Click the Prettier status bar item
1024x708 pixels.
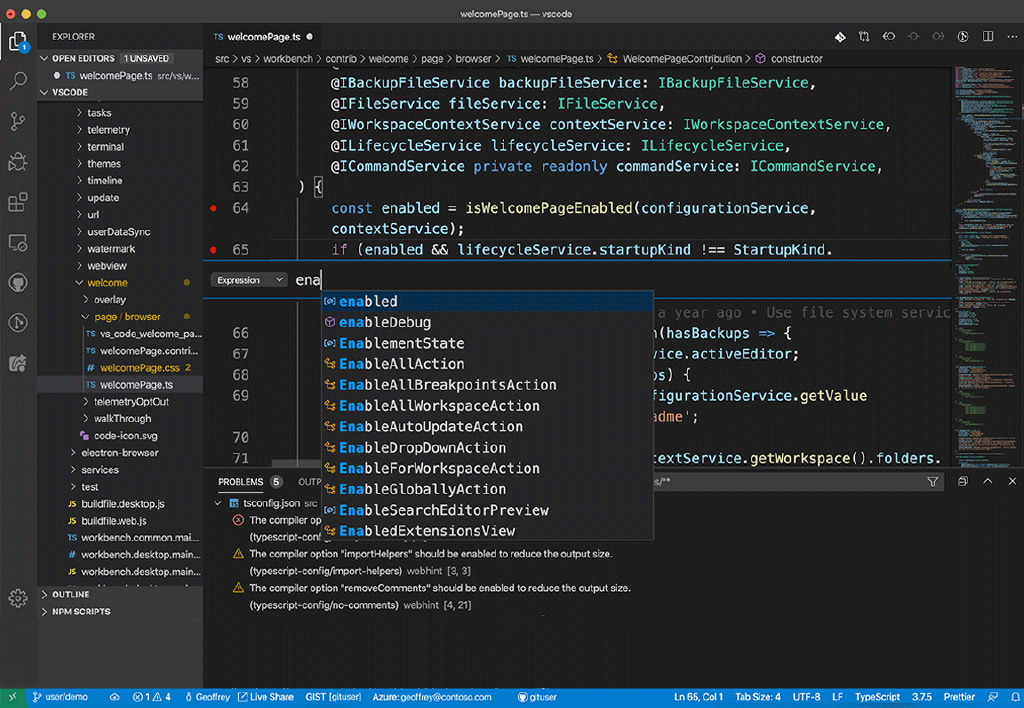[x=959, y=698]
